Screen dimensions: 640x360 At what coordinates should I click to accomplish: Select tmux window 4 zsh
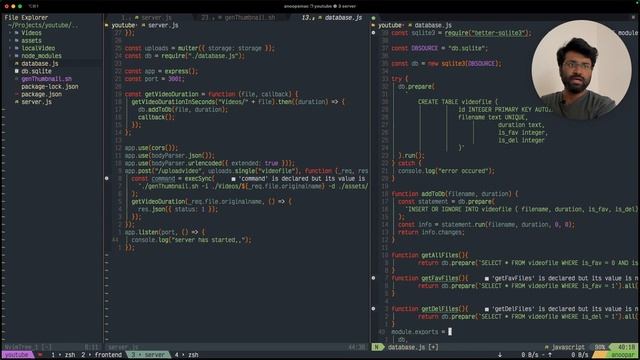click(186, 355)
